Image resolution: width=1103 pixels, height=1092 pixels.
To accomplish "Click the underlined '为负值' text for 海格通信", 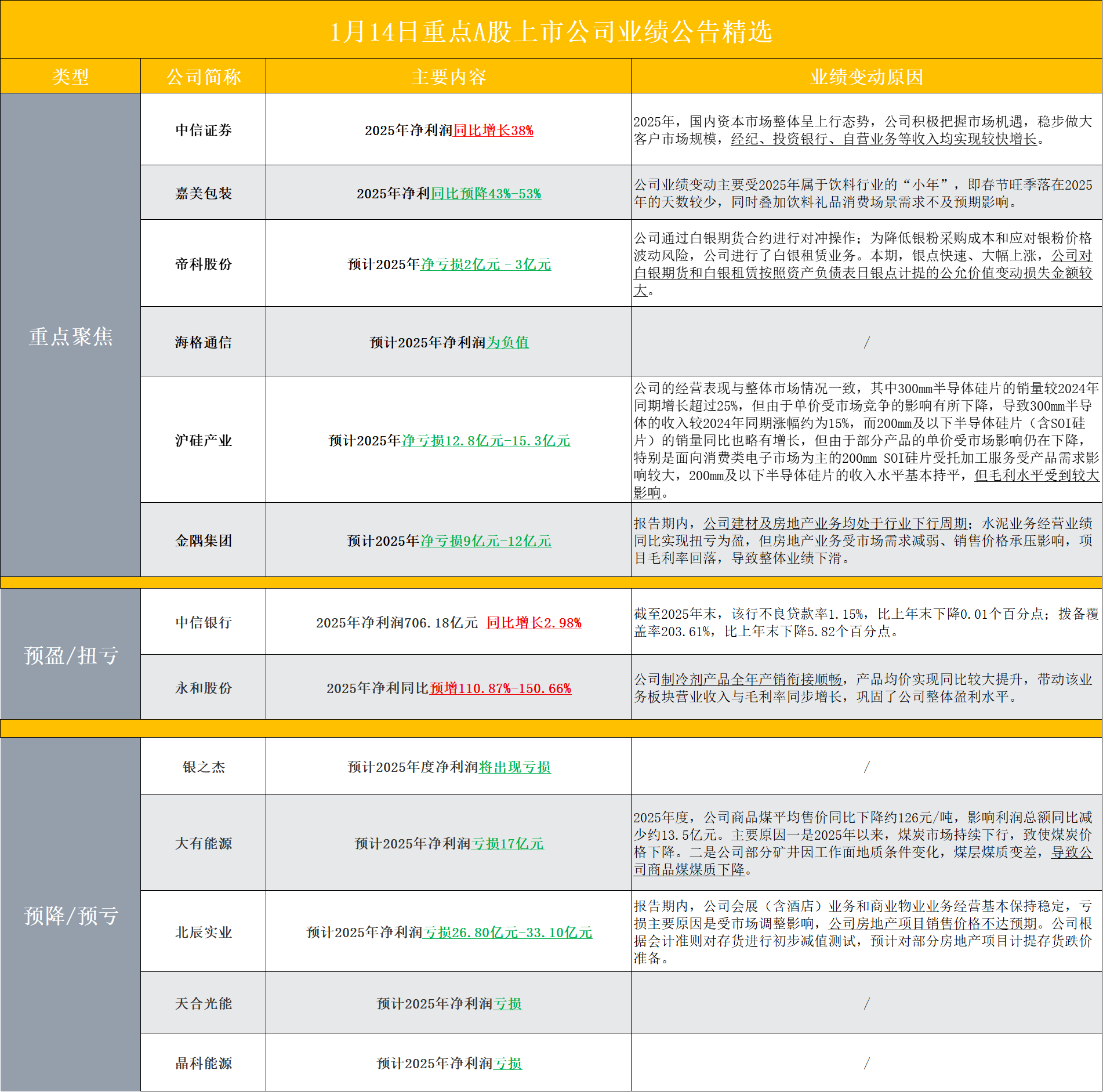I will 508,343.
